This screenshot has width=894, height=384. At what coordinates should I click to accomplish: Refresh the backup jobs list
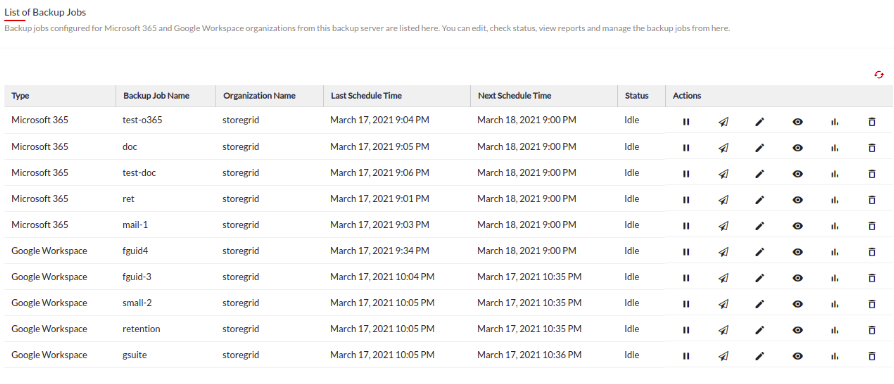pyautogui.click(x=879, y=75)
